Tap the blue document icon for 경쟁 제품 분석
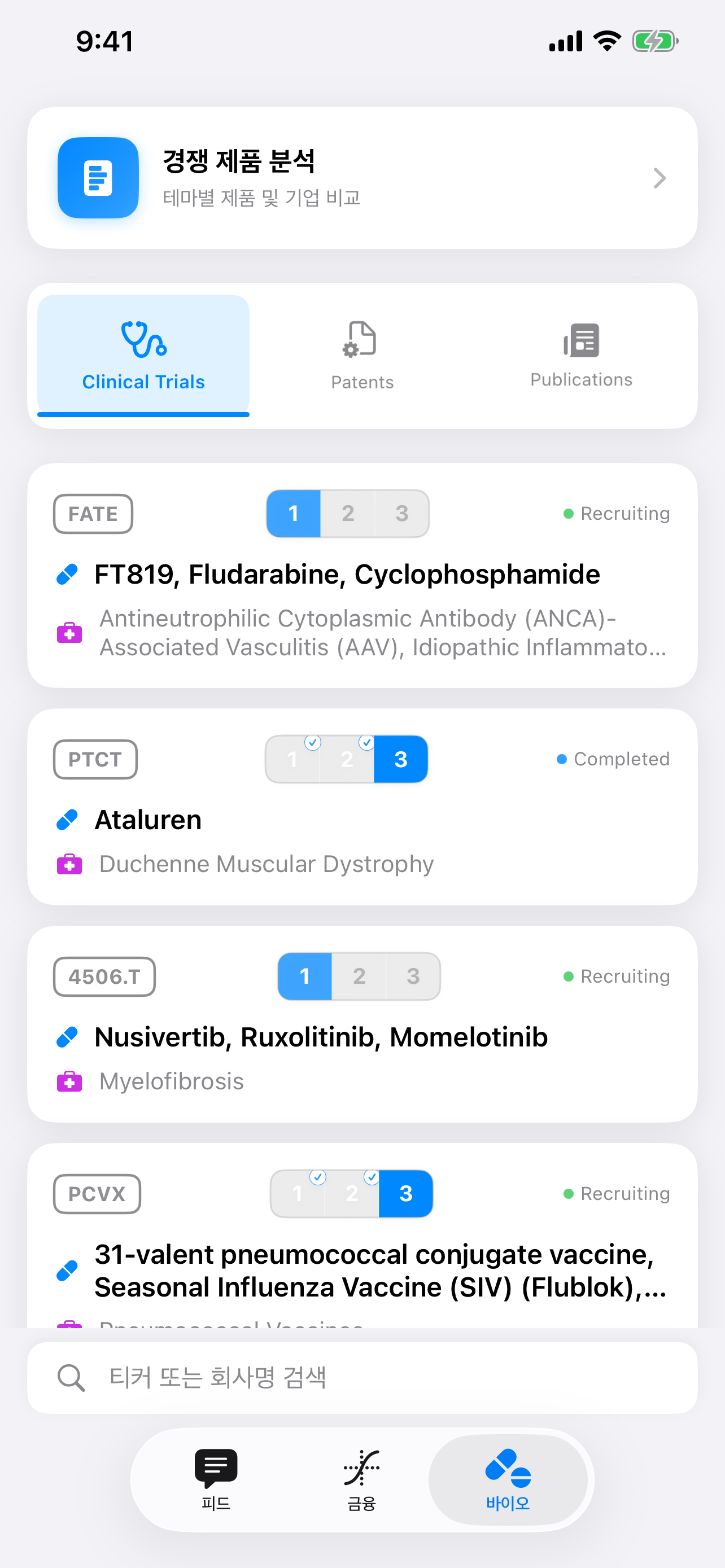 (x=98, y=177)
